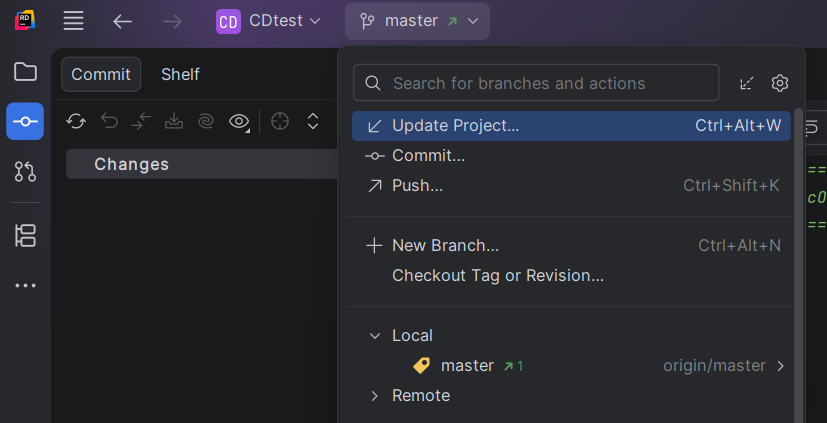
Task: Choose Commit... from the branch popup
Action: click(x=571, y=156)
